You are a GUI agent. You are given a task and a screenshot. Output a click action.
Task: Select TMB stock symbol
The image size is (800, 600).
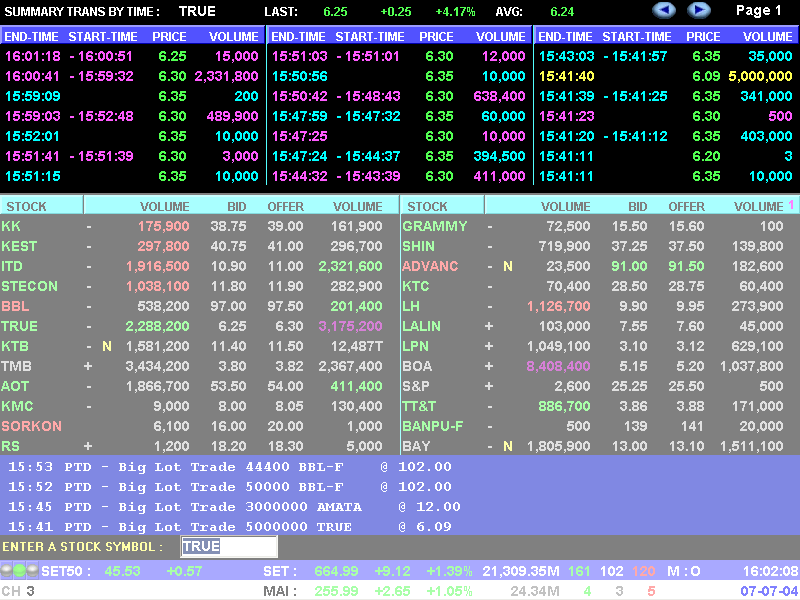pyautogui.click(x=16, y=366)
